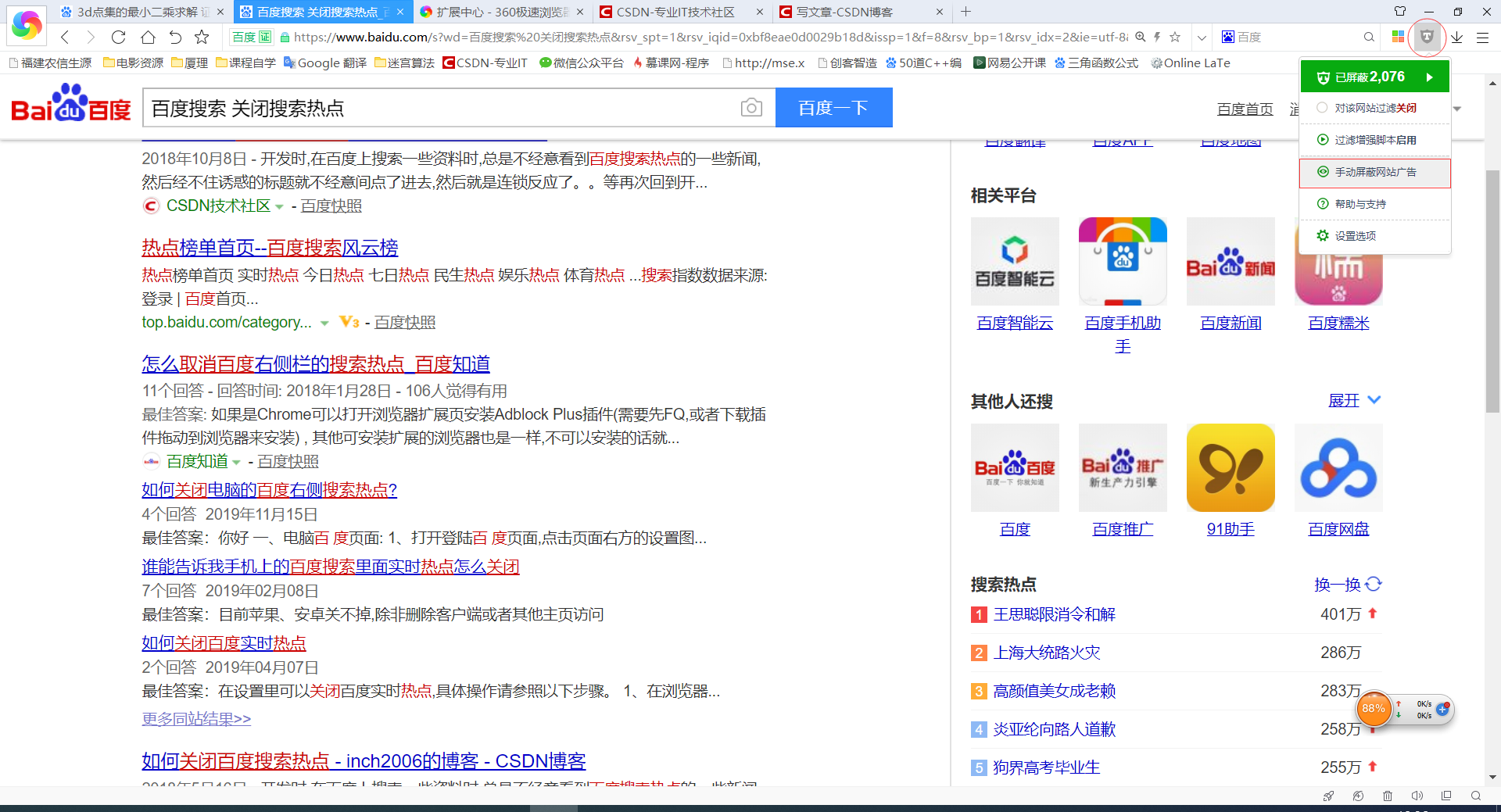This screenshot has width=1501, height=812.
Task: Click the camera image-search icon in Baidu box
Action: click(751, 108)
